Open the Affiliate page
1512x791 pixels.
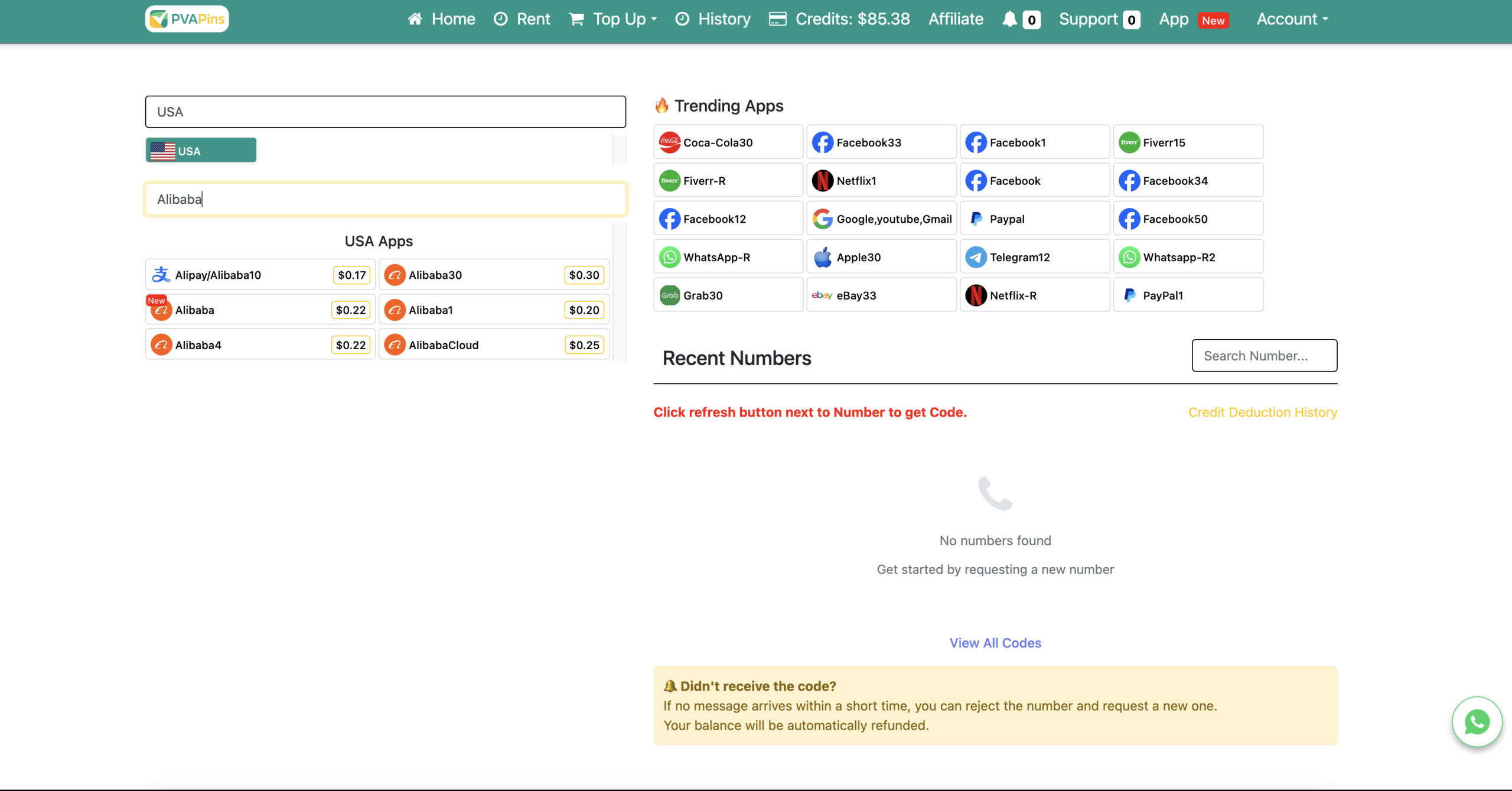[x=956, y=19]
